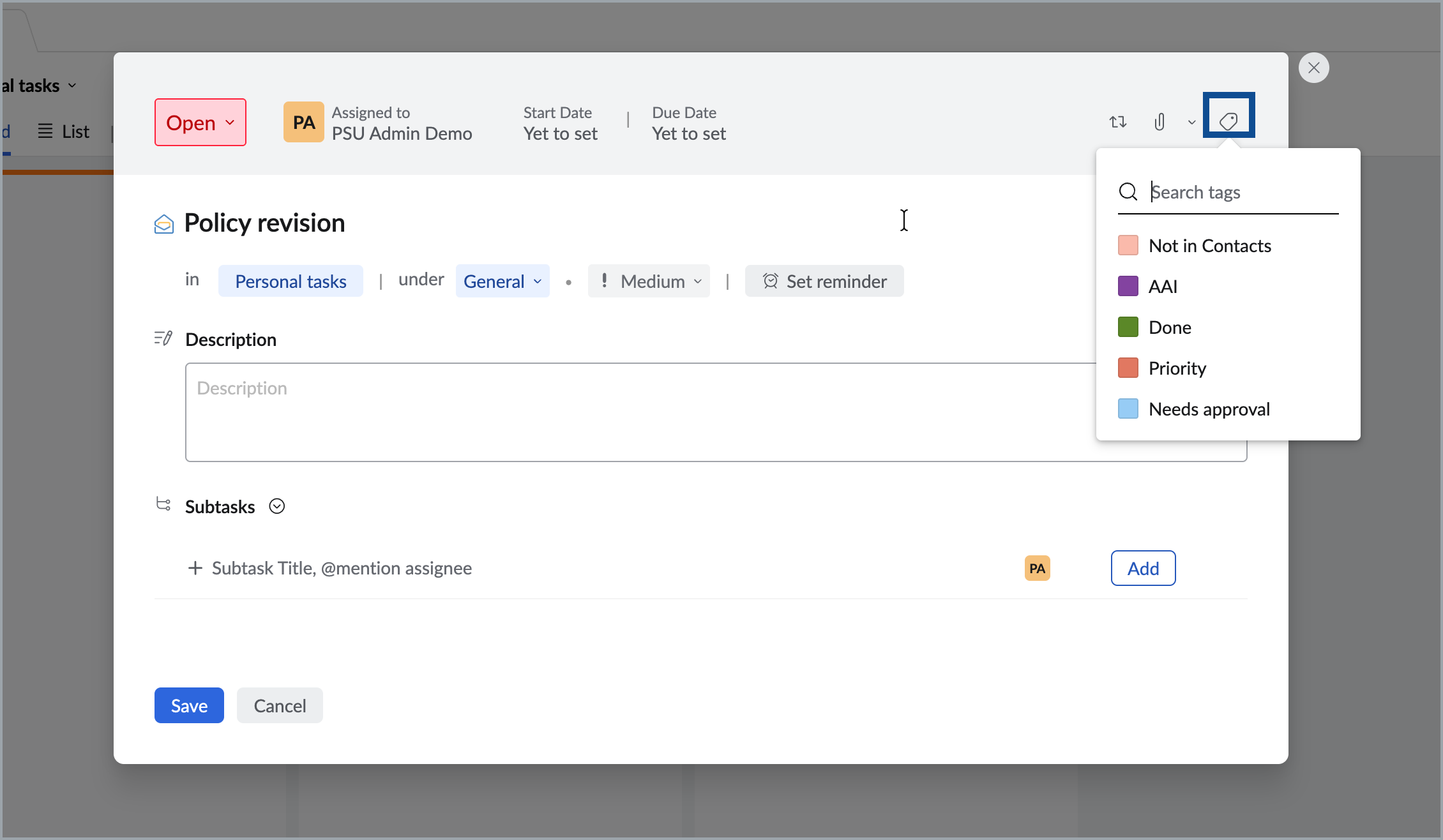The width and height of the screenshot is (1443, 840).
Task: Open the Open status dropdown
Action: click(x=200, y=122)
